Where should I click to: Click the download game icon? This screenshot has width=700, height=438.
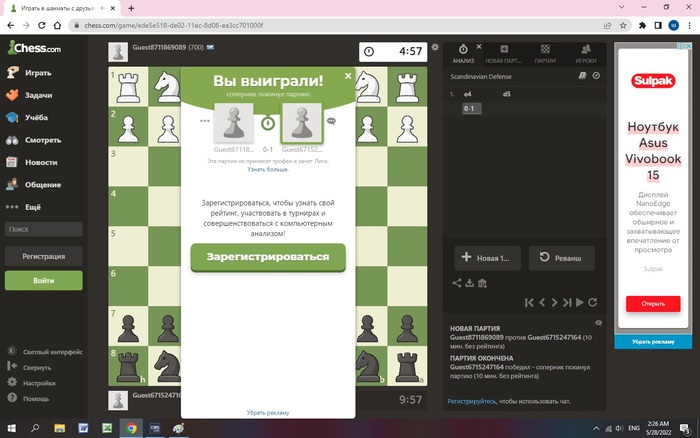469,283
